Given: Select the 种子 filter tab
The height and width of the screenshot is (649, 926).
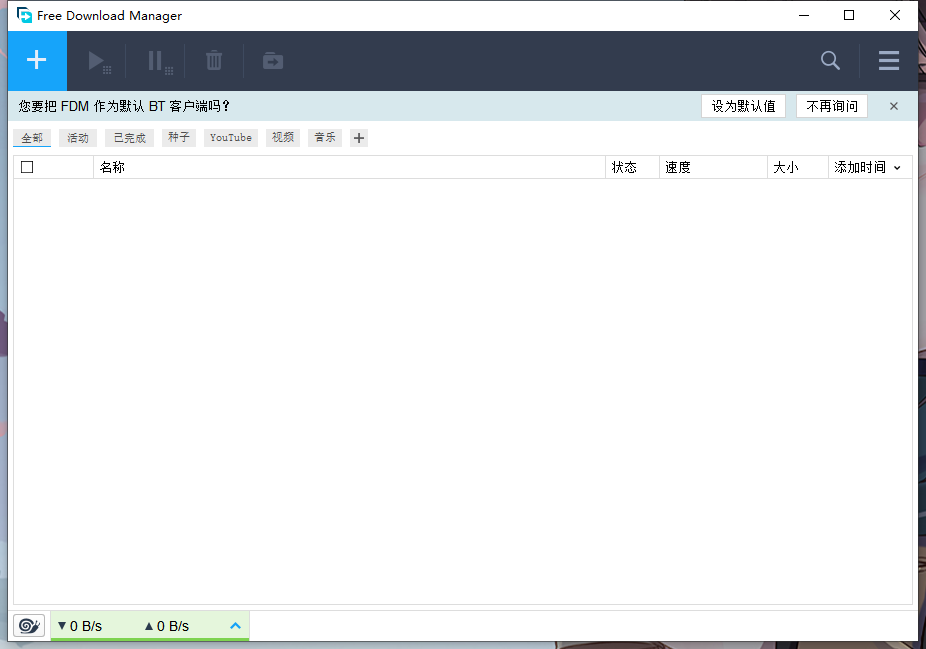Looking at the screenshot, I should [x=178, y=138].
